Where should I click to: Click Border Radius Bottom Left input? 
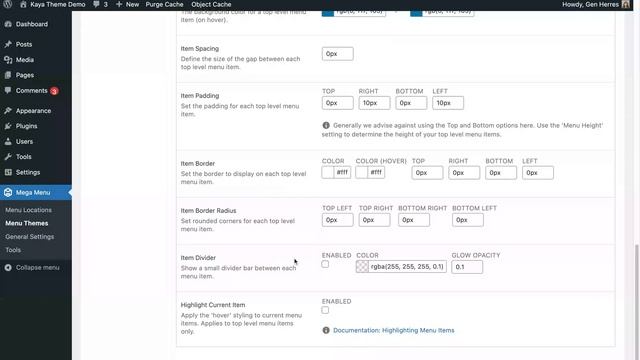point(468,220)
